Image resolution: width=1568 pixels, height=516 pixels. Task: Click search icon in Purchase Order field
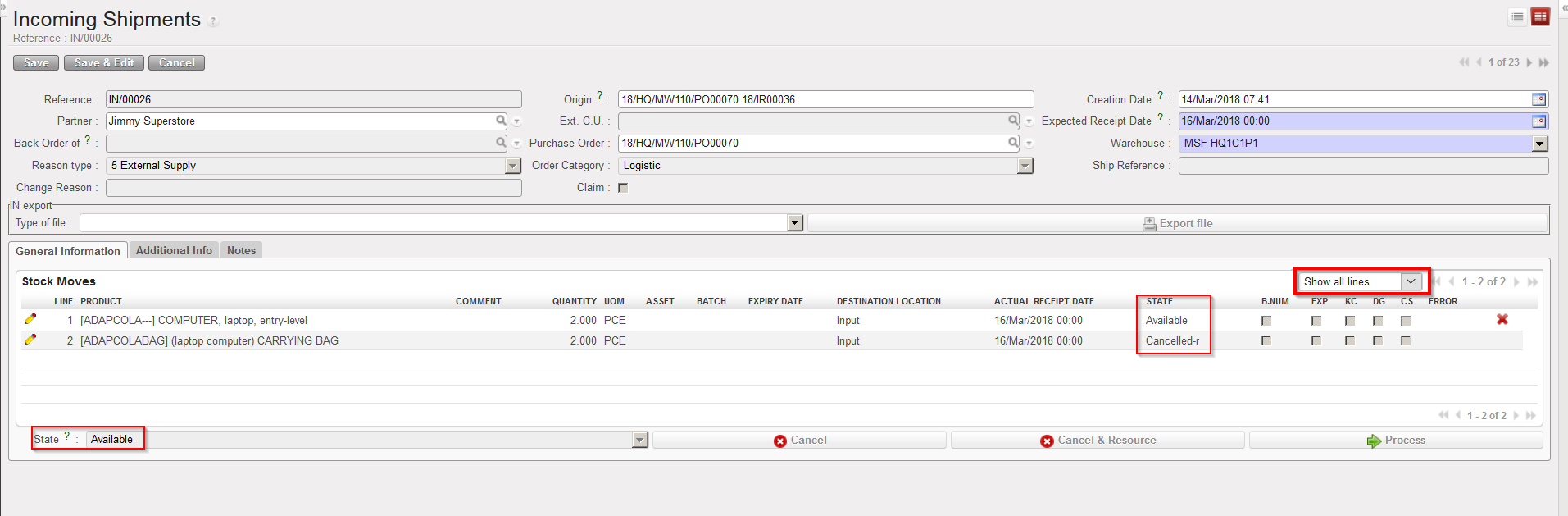coord(1013,143)
